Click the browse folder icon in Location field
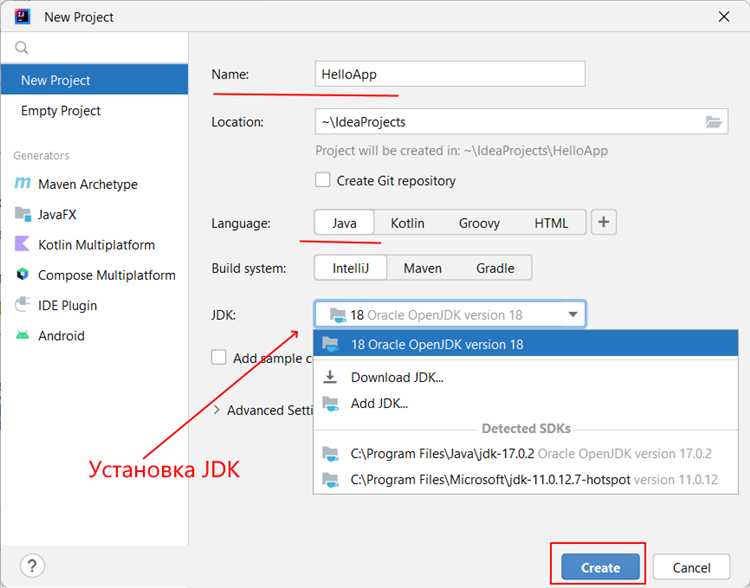 click(x=713, y=122)
